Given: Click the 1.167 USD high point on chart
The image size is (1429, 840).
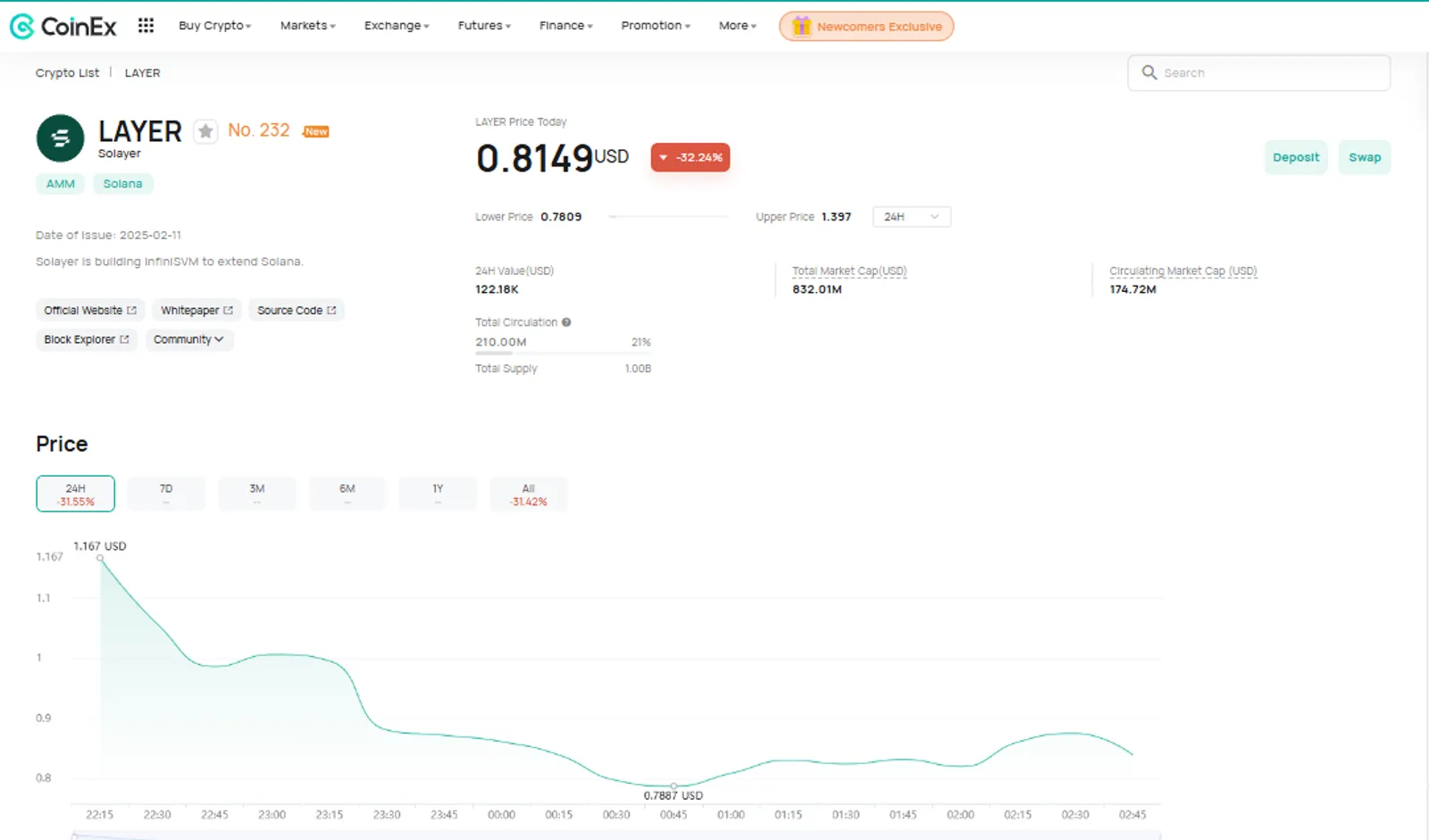Looking at the screenshot, I should [x=100, y=558].
